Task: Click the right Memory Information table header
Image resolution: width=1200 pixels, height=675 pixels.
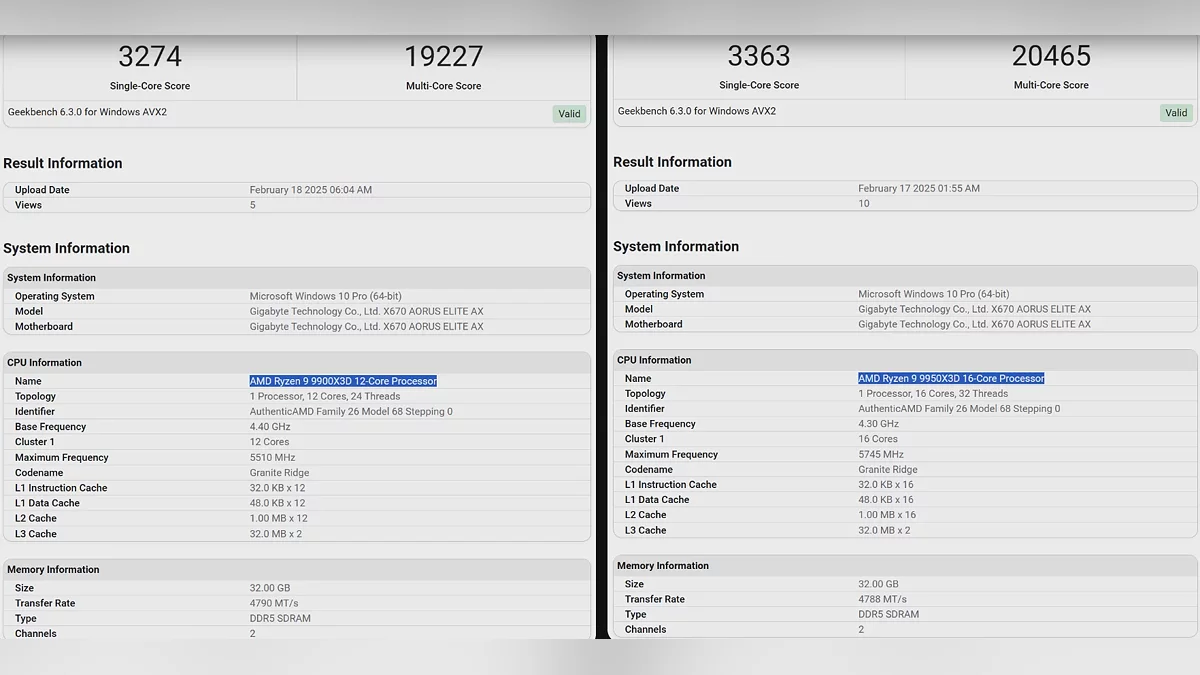Action: point(905,565)
